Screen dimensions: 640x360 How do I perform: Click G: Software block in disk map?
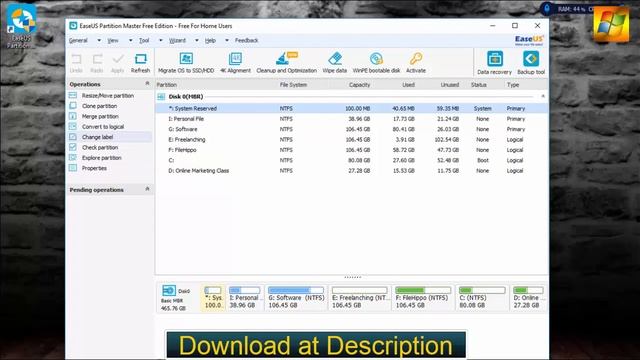(296, 298)
